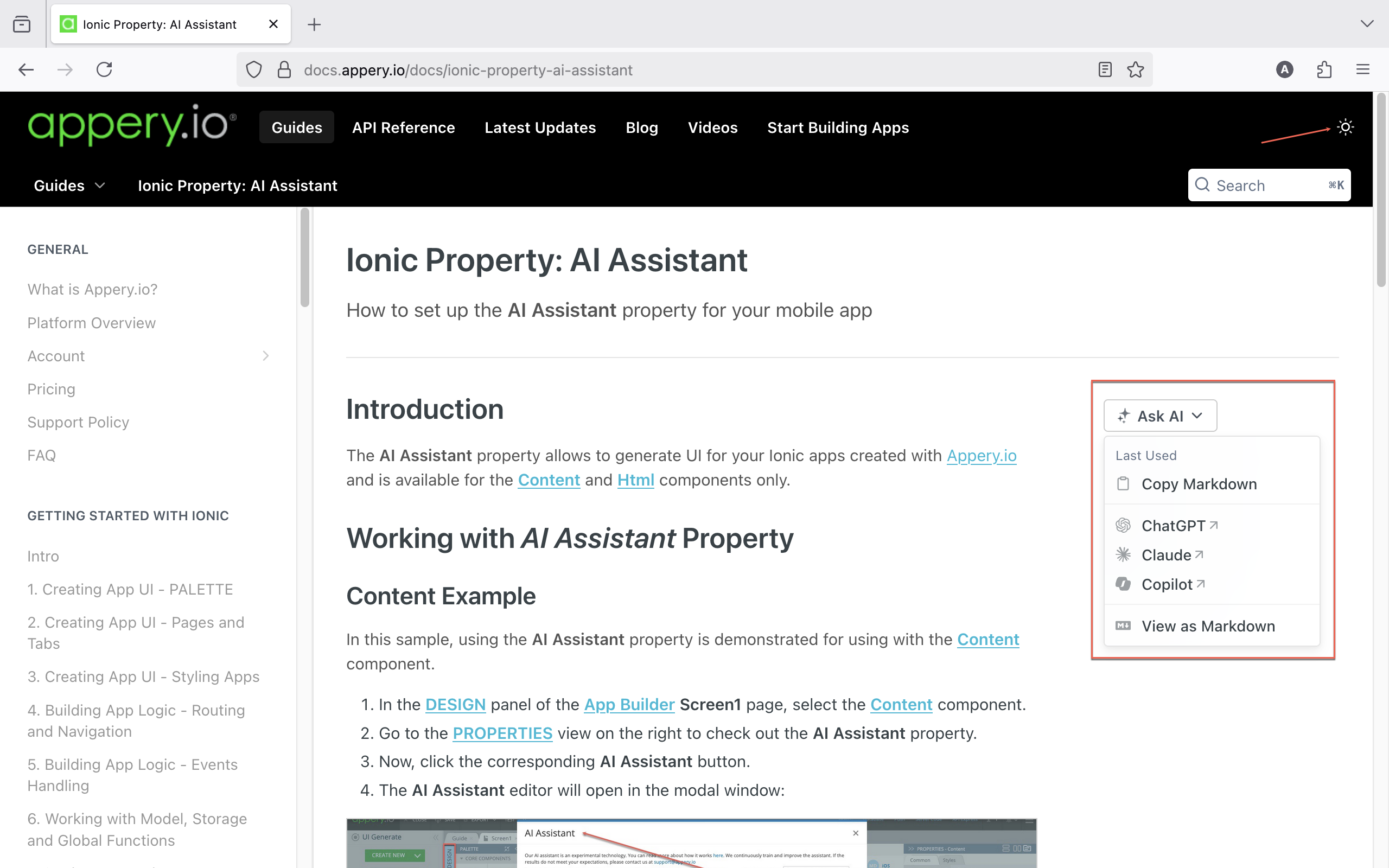This screenshot has width=1389, height=868.
Task: Expand the Guides breadcrumb dropdown
Action: pyautogui.click(x=69, y=186)
